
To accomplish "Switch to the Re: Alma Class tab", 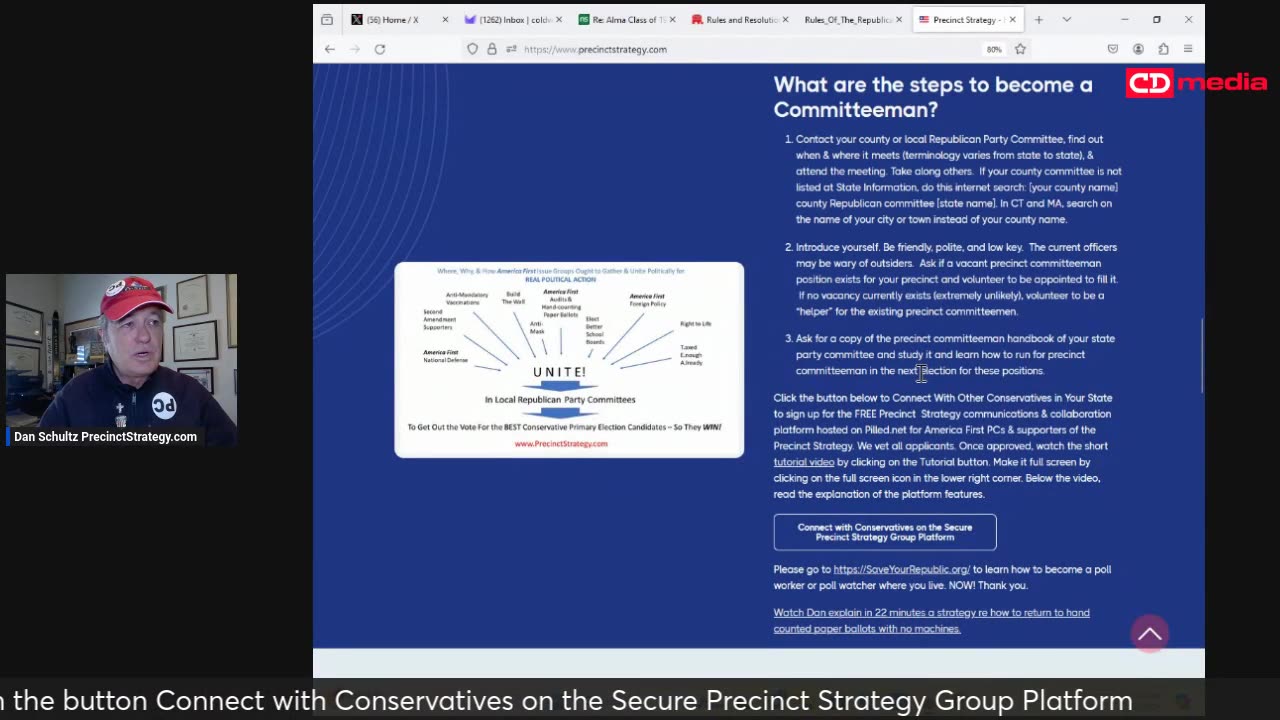I will click(624, 19).
